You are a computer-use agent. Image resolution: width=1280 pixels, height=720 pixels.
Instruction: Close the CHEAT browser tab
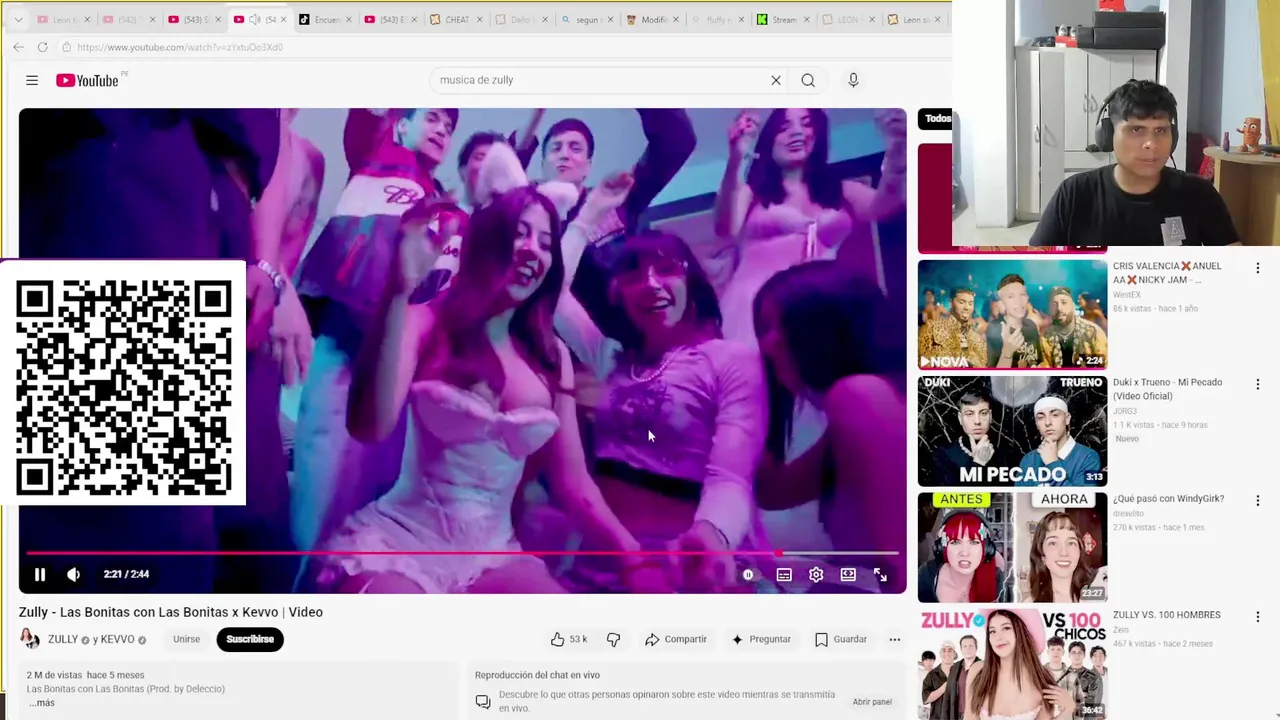(480, 19)
